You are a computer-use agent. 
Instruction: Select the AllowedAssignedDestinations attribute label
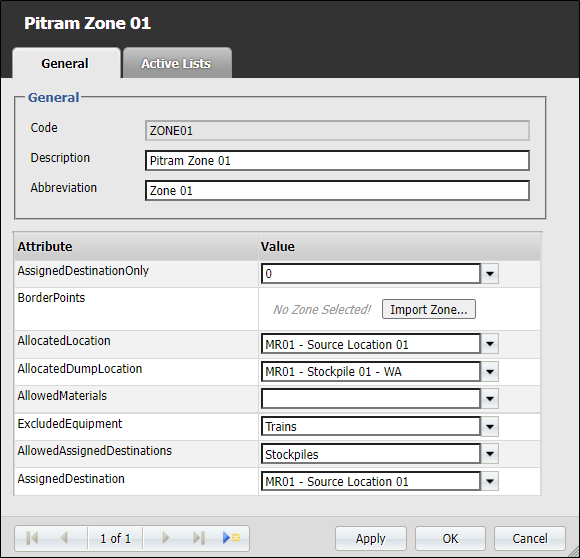(x=95, y=451)
